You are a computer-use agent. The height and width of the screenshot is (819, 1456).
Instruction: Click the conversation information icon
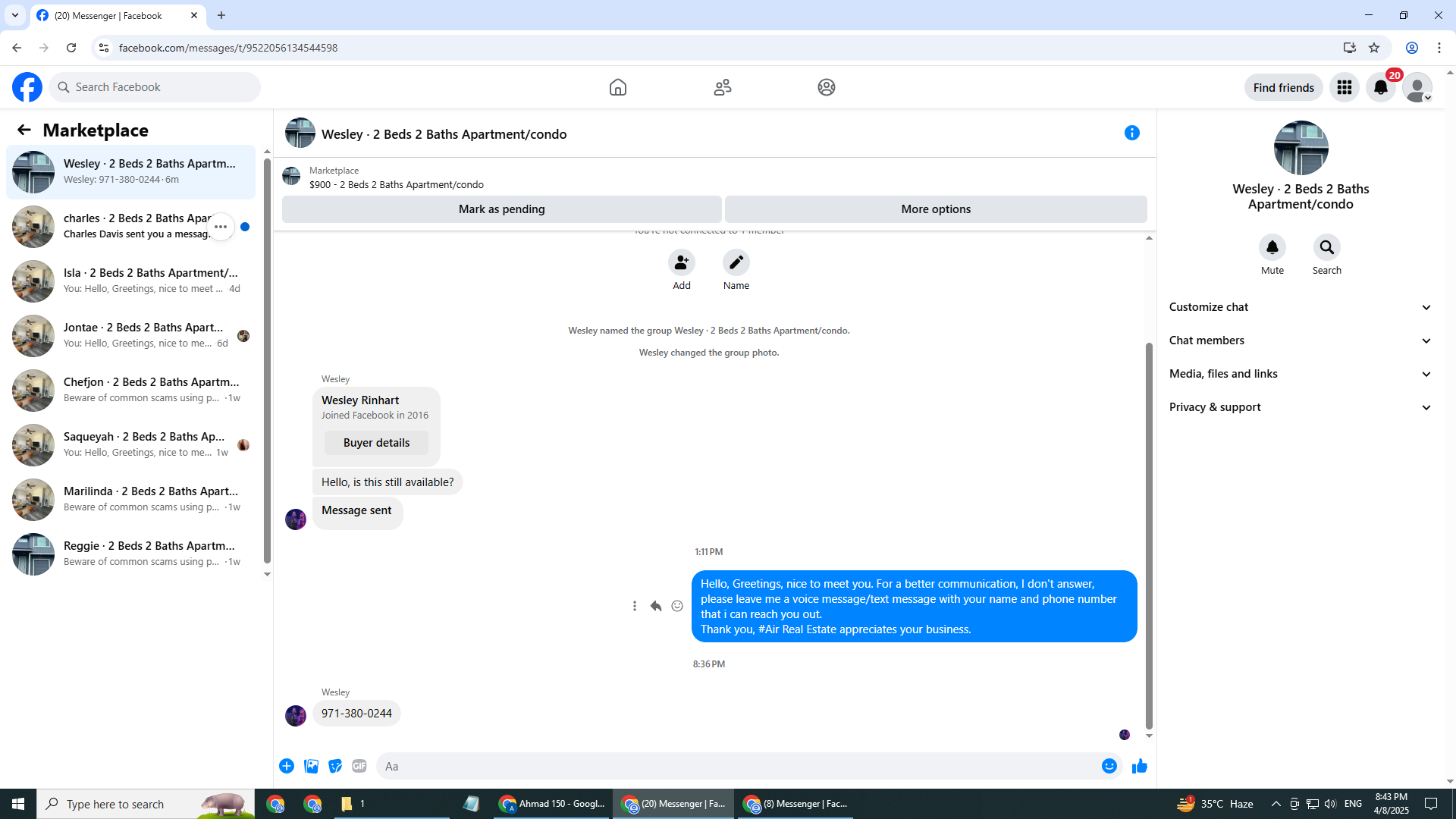pyautogui.click(x=1131, y=133)
